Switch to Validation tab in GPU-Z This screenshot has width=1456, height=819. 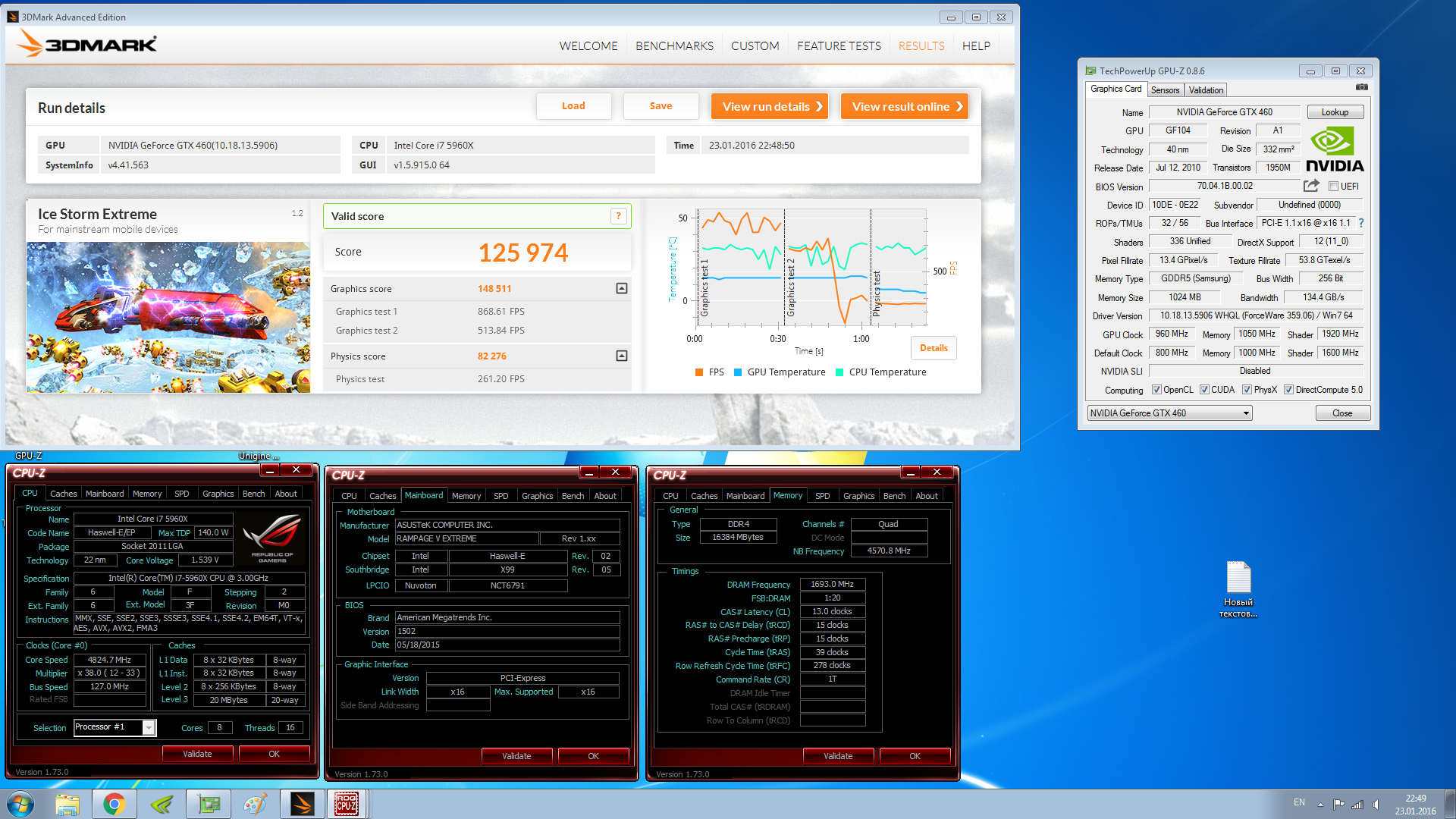click(1206, 90)
